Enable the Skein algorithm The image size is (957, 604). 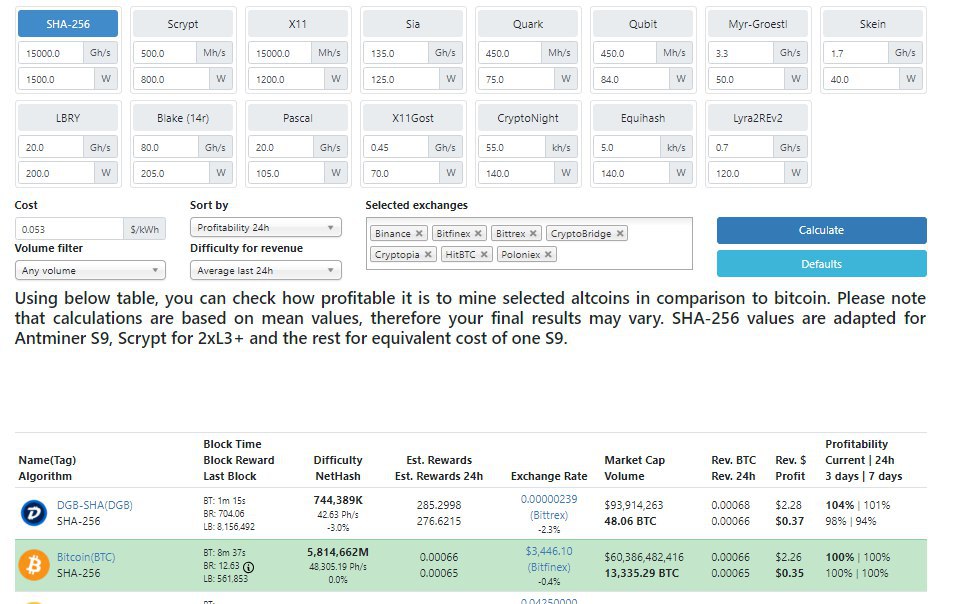pos(872,24)
